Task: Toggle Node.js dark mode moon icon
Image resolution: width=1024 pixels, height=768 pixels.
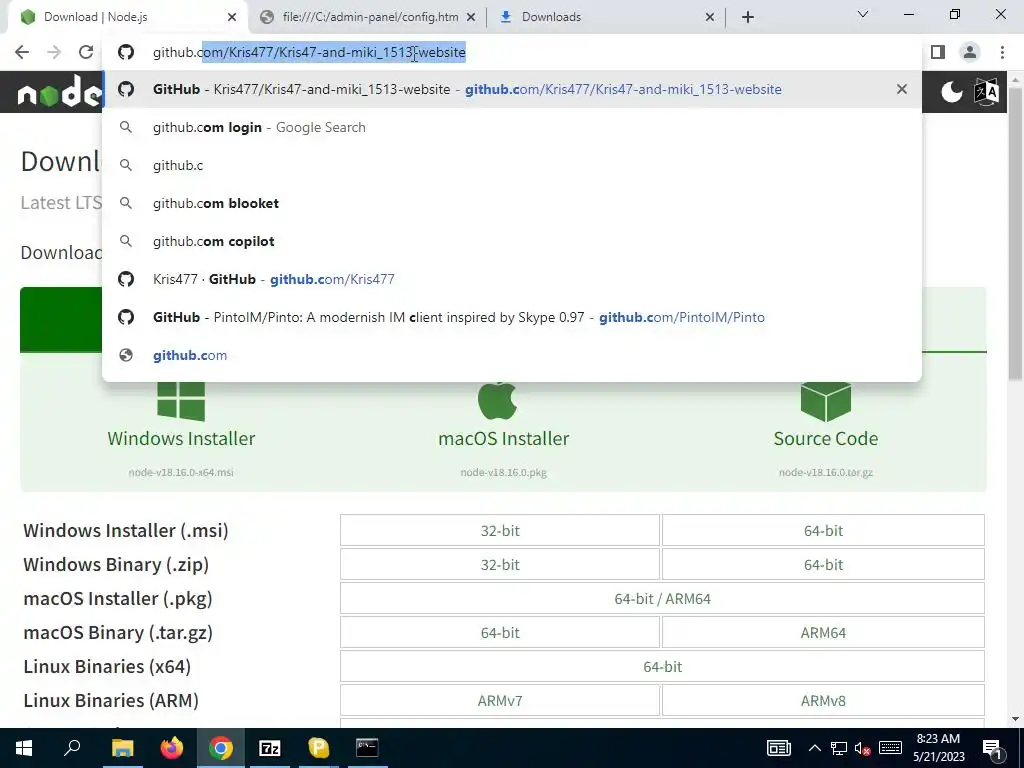Action: [x=952, y=92]
